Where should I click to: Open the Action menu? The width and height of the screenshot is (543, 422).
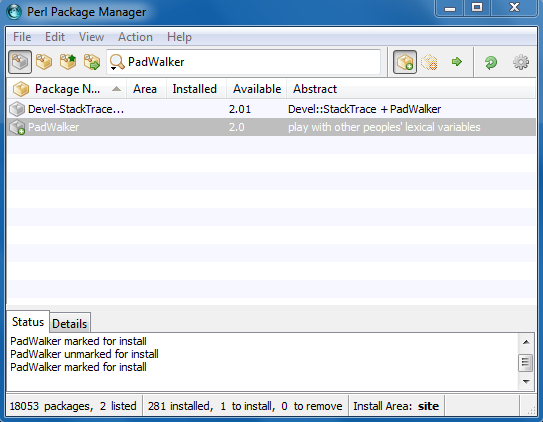pos(135,37)
